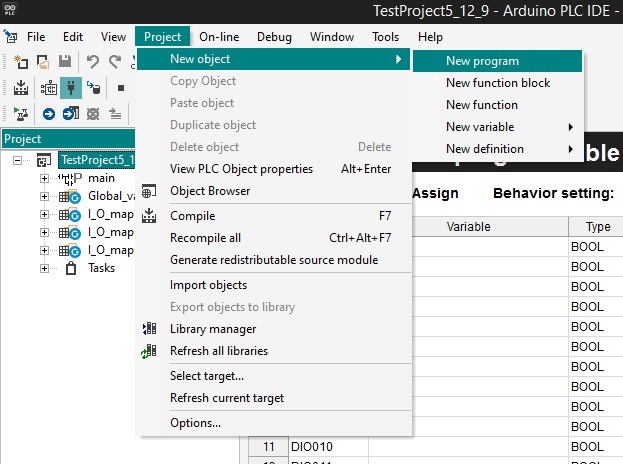Click the Project panel title bar
The height and width of the screenshot is (464, 623).
(68, 139)
